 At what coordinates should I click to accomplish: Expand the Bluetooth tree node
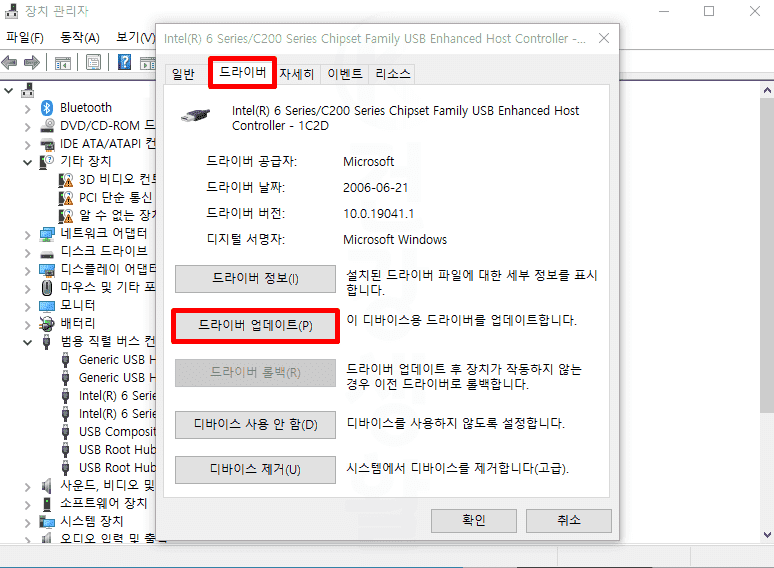tap(28, 109)
